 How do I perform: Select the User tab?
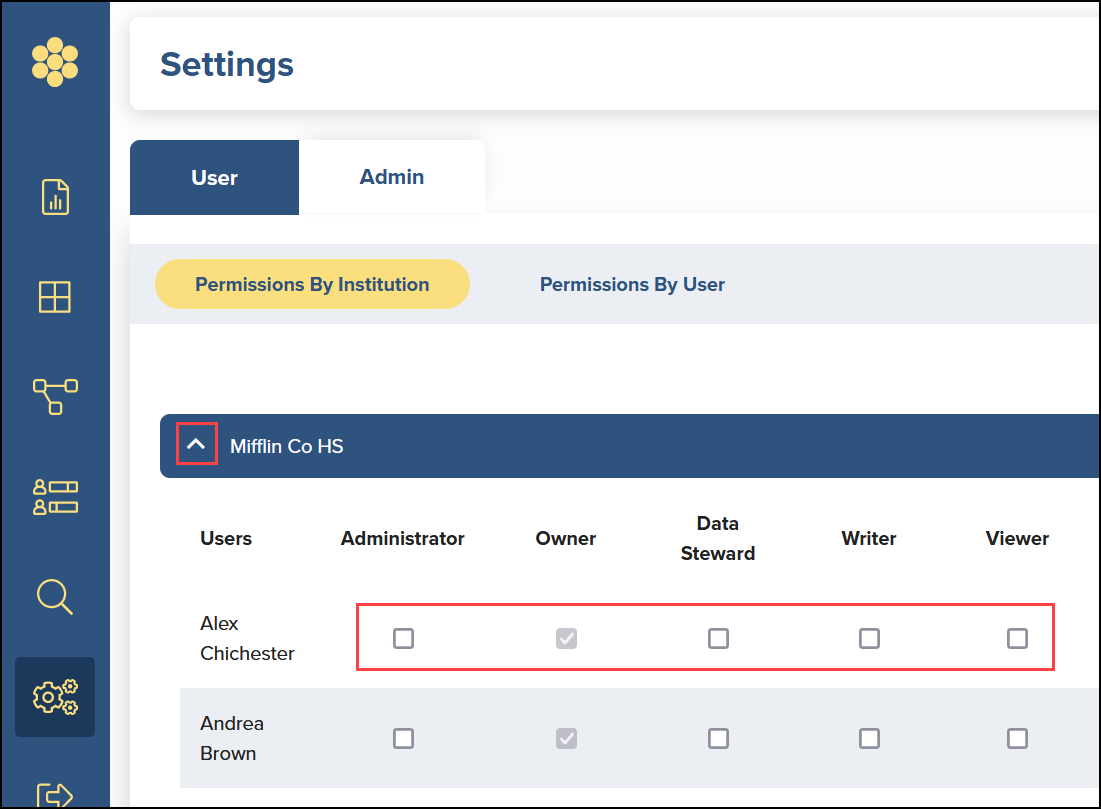(x=214, y=178)
